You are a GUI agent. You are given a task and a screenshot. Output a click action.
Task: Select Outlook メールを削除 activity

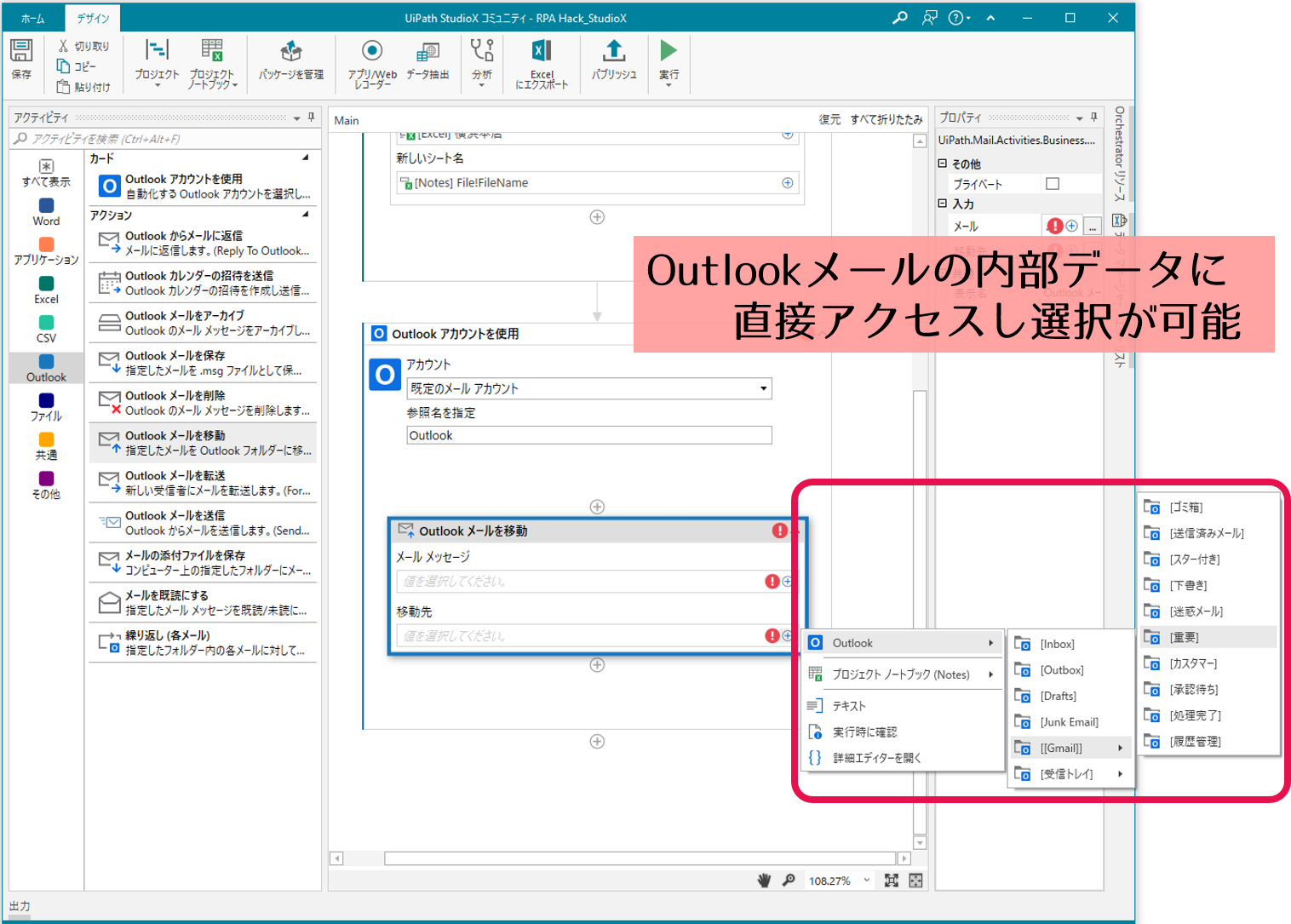pyautogui.click(x=203, y=404)
